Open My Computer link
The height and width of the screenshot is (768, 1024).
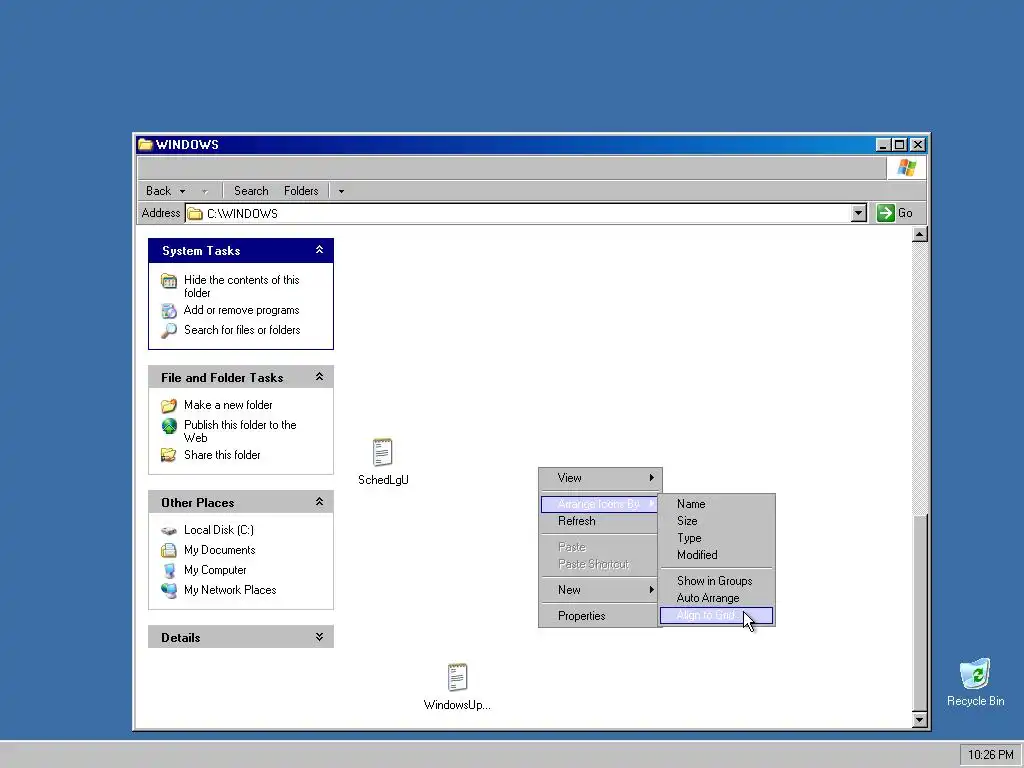coord(215,570)
